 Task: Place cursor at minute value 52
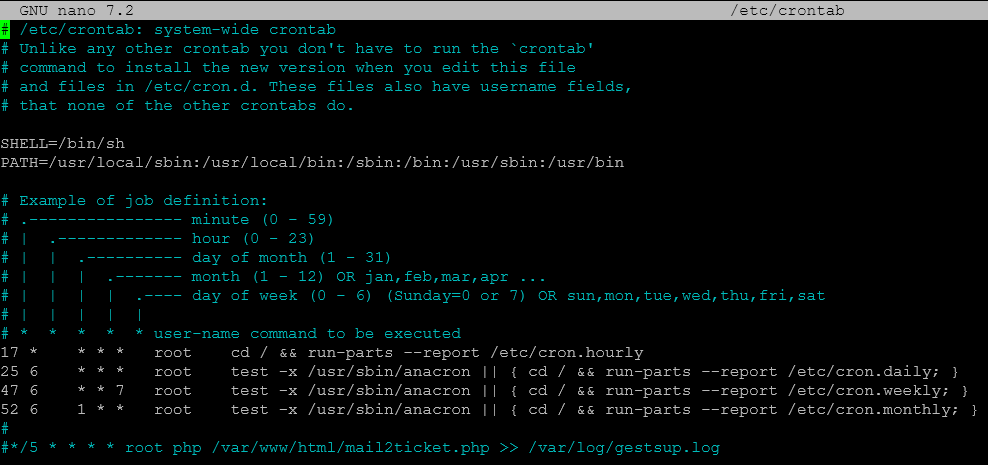pos(10,410)
